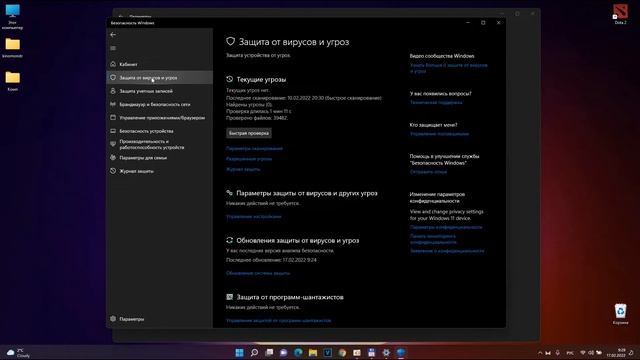Open Журнал защиты in sidebar
This screenshot has height=360, width=640.
click(x=160, y=171)
